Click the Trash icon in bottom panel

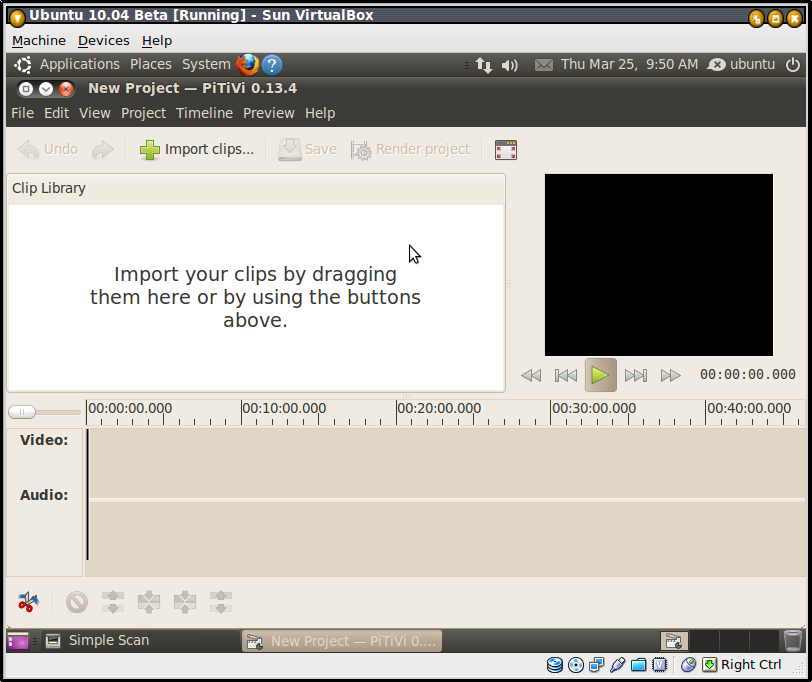click(792, 641)
